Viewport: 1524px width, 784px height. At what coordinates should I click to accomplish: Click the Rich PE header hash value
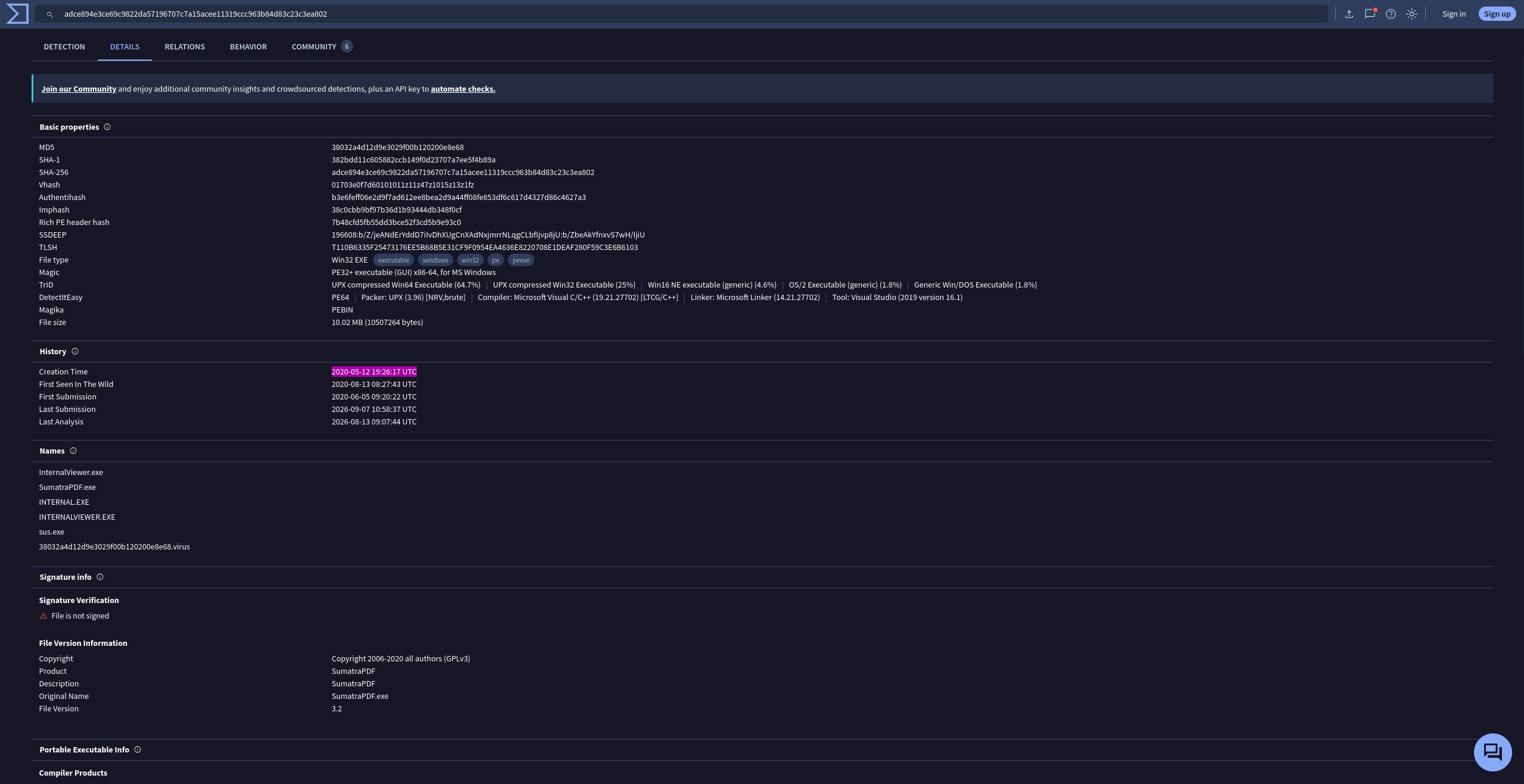(396, 222)
